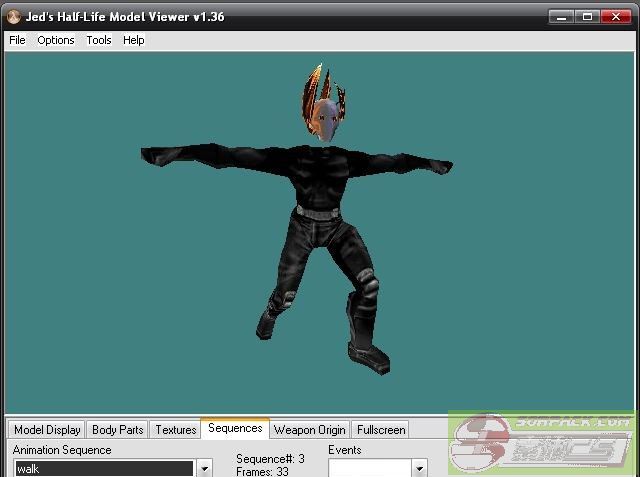
Task: Open the Tools menu
Action: 99,40
